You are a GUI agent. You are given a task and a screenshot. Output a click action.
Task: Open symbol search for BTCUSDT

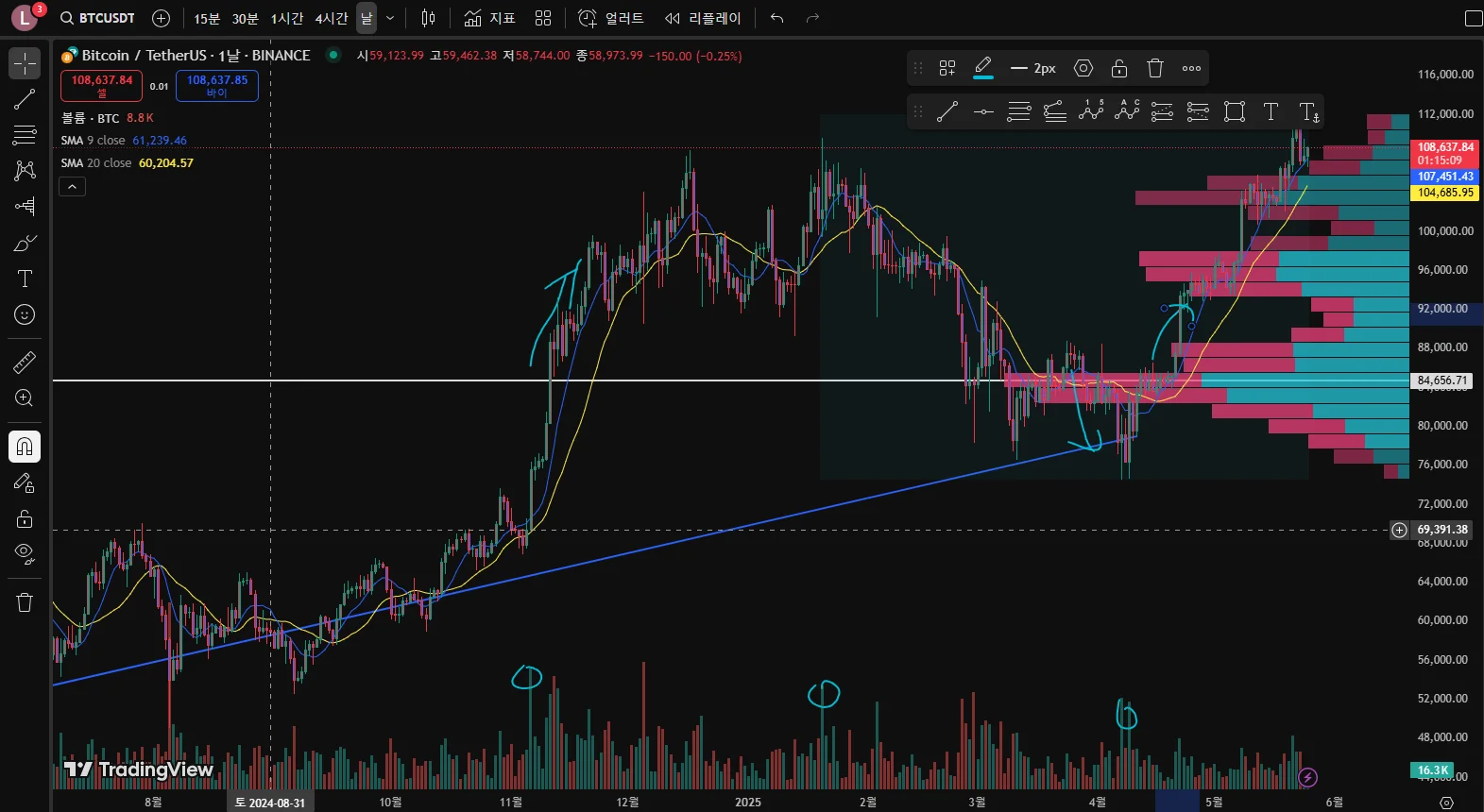97,18
